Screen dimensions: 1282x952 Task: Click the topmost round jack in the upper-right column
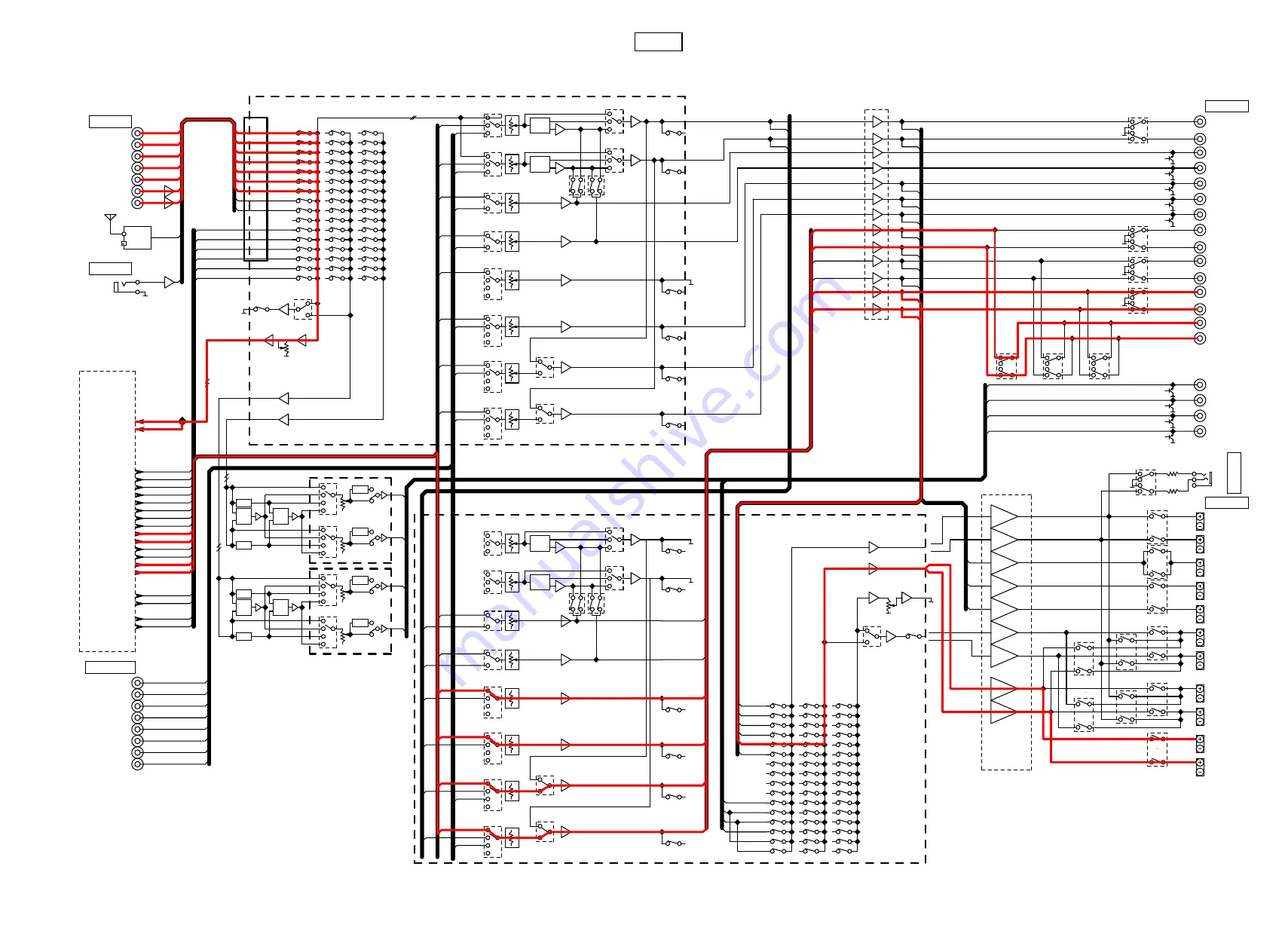click(1200, 121)
